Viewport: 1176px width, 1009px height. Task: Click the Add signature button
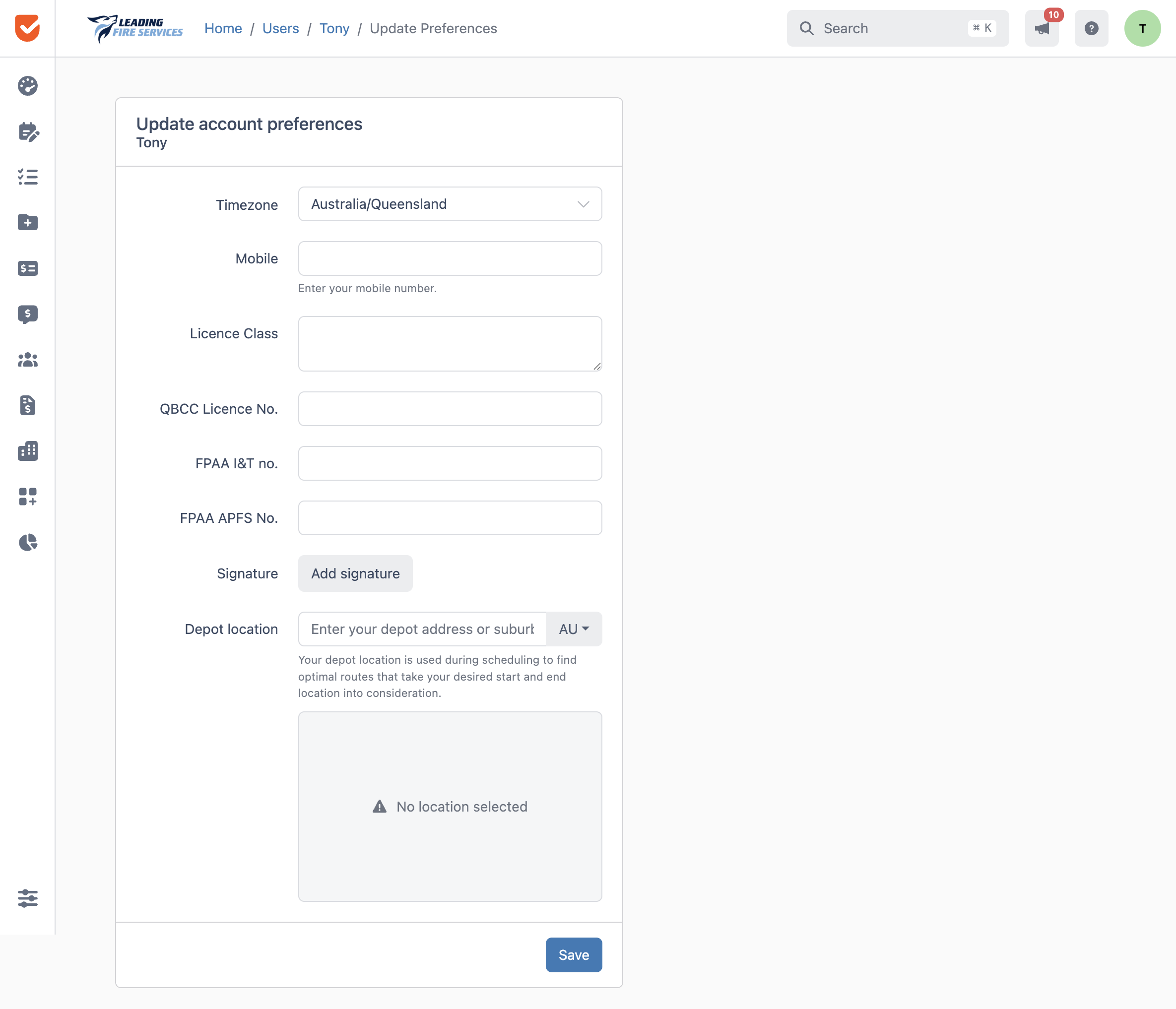click(355, 574)
